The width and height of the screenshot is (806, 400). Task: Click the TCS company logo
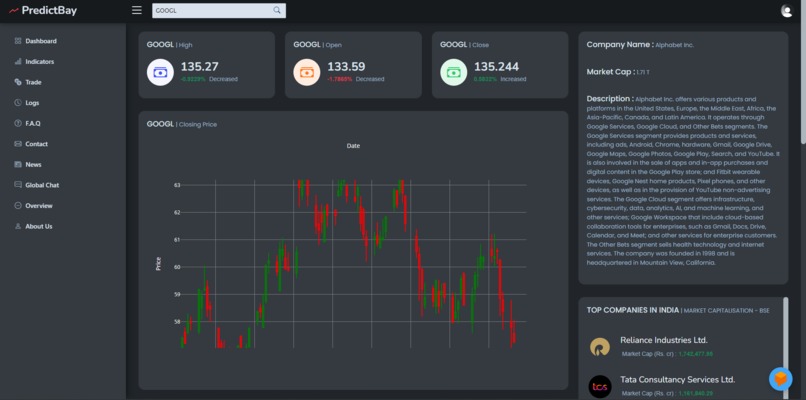(x=600, y=387)
